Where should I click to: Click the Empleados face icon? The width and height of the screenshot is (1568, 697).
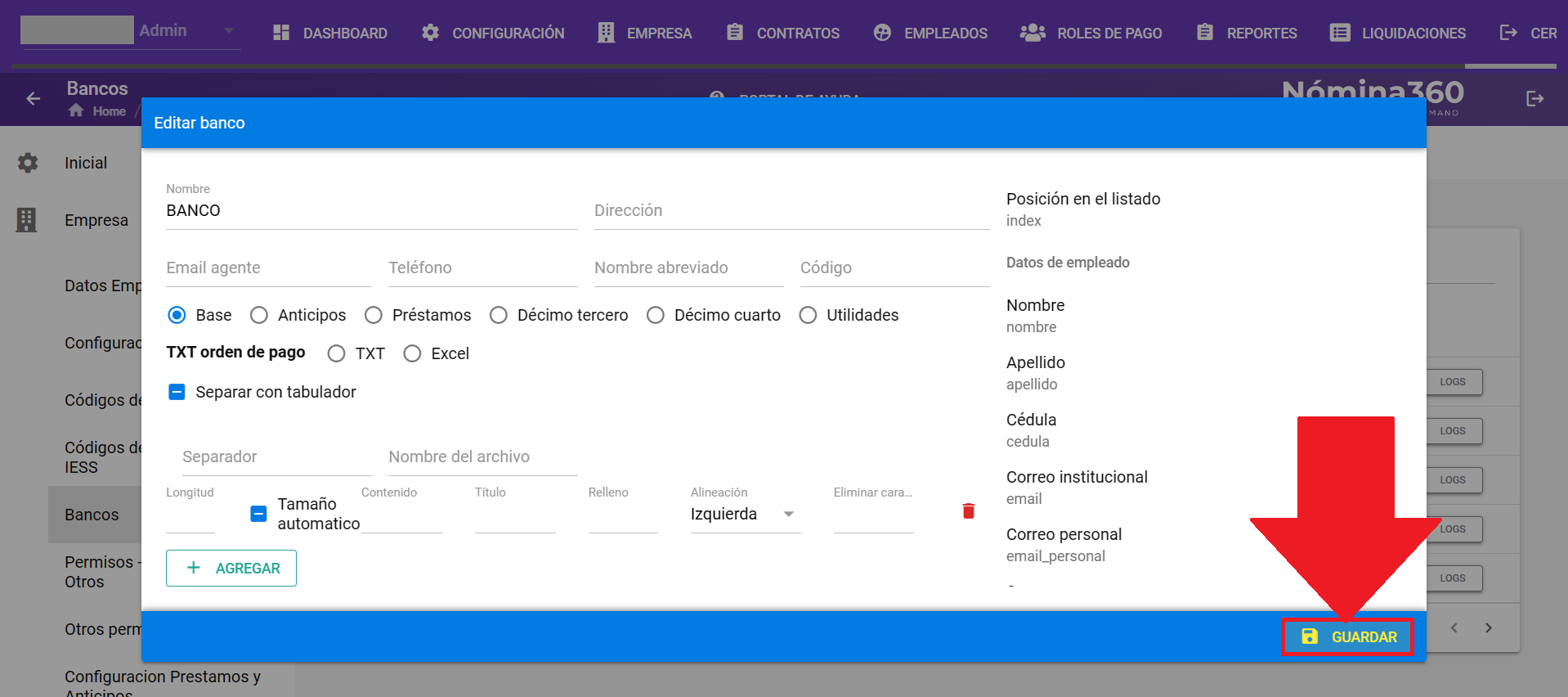882,33
